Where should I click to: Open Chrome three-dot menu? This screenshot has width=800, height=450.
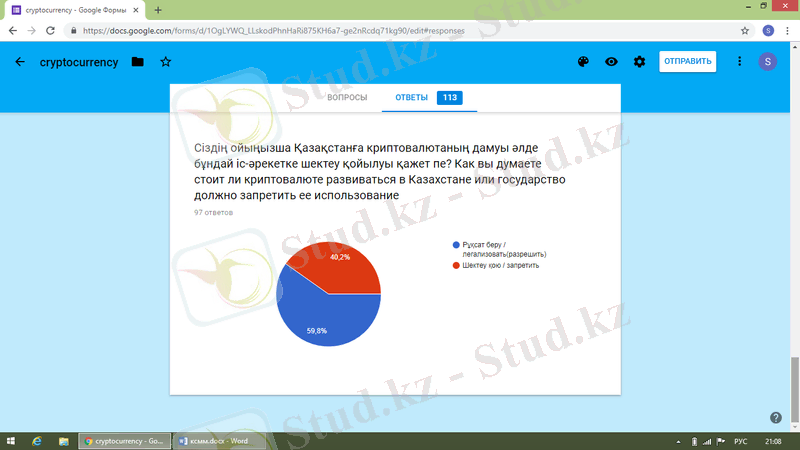(787, 31)
